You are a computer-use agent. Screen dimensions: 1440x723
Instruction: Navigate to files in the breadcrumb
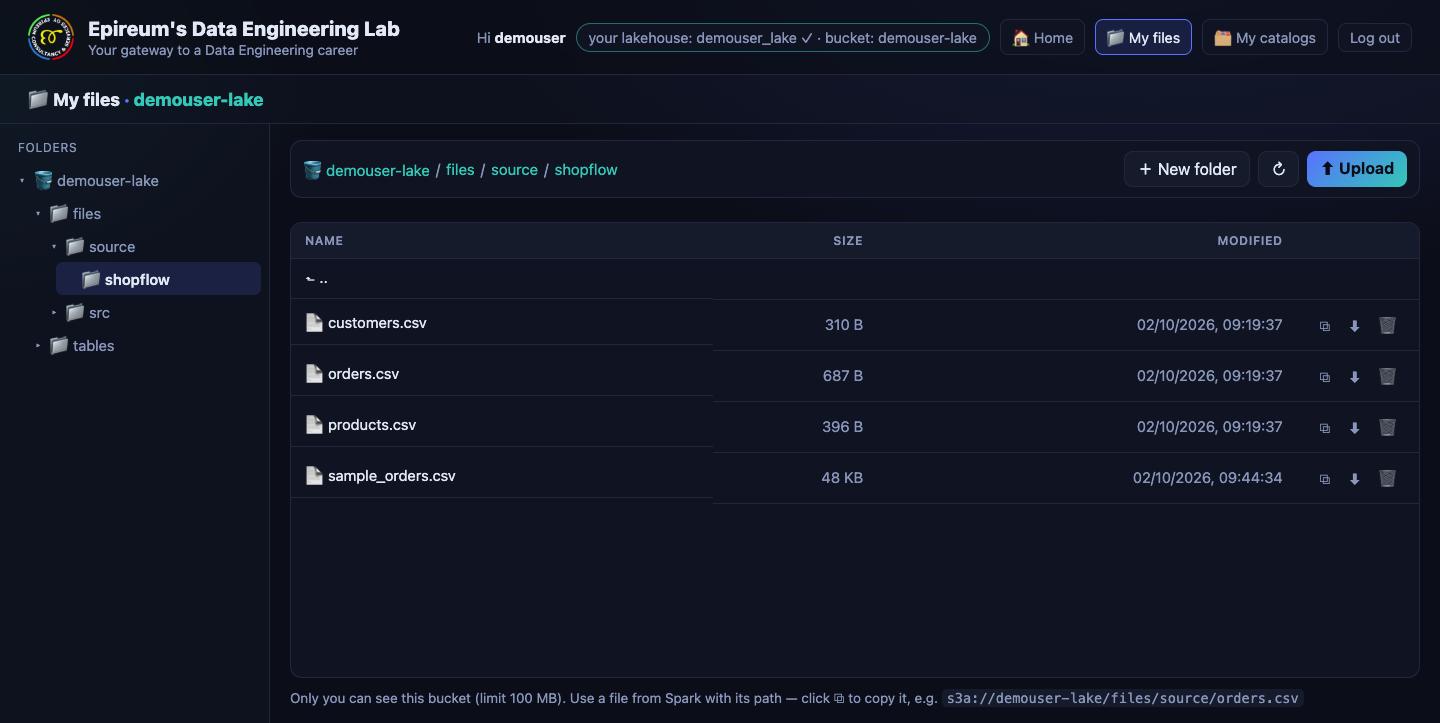460,170
